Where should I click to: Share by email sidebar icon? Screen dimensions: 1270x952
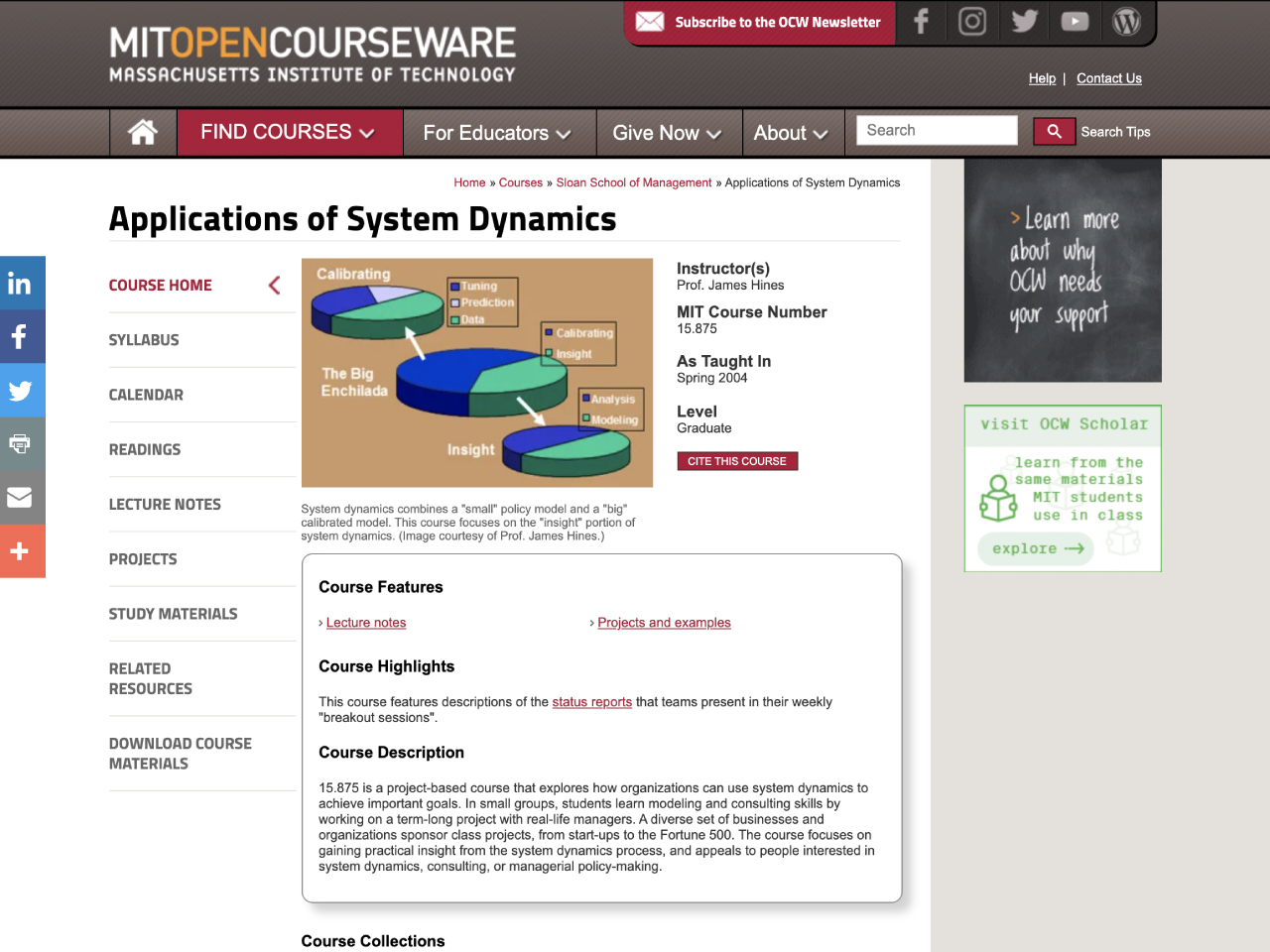pyautogui.click(x=22, y=497)
